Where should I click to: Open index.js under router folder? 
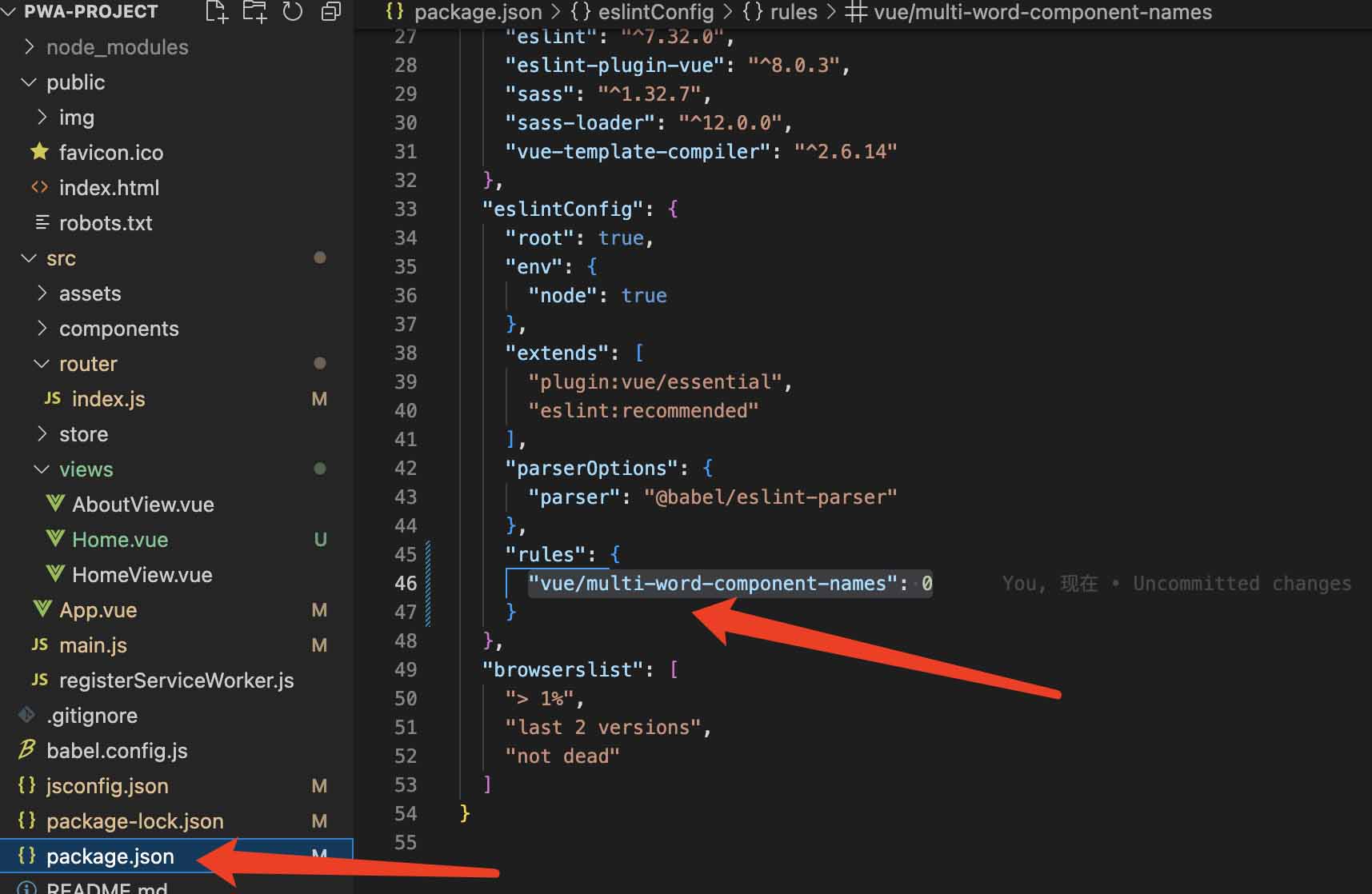tap(108, 399)
